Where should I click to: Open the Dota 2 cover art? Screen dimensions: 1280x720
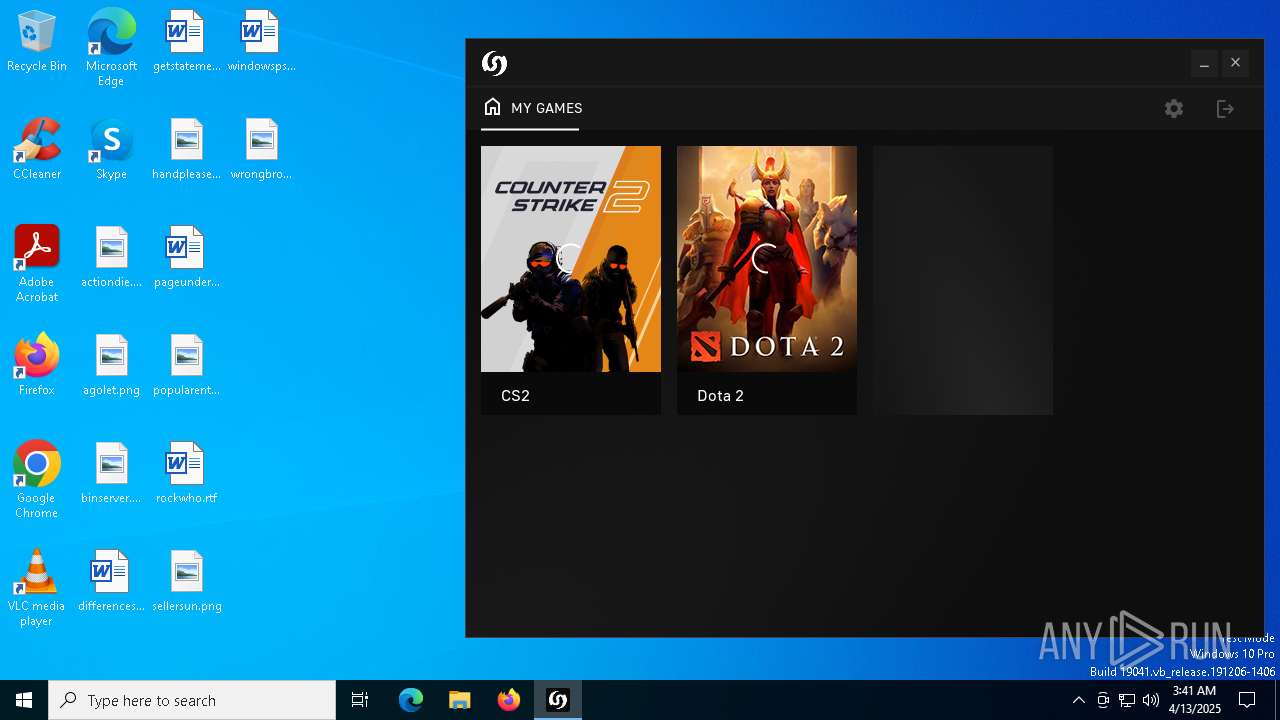(x=767, y=259)
